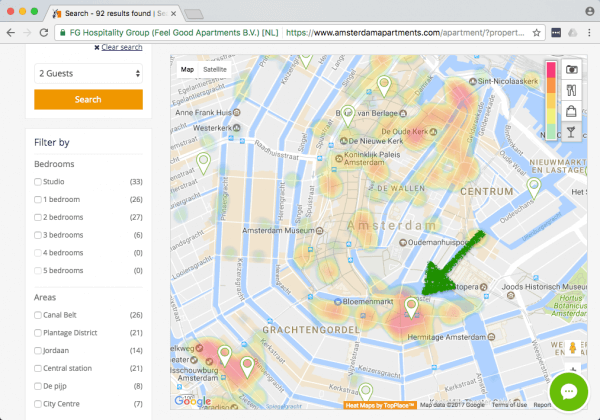
Task: Open the green live chat bubble
Action: coord(569,392)
